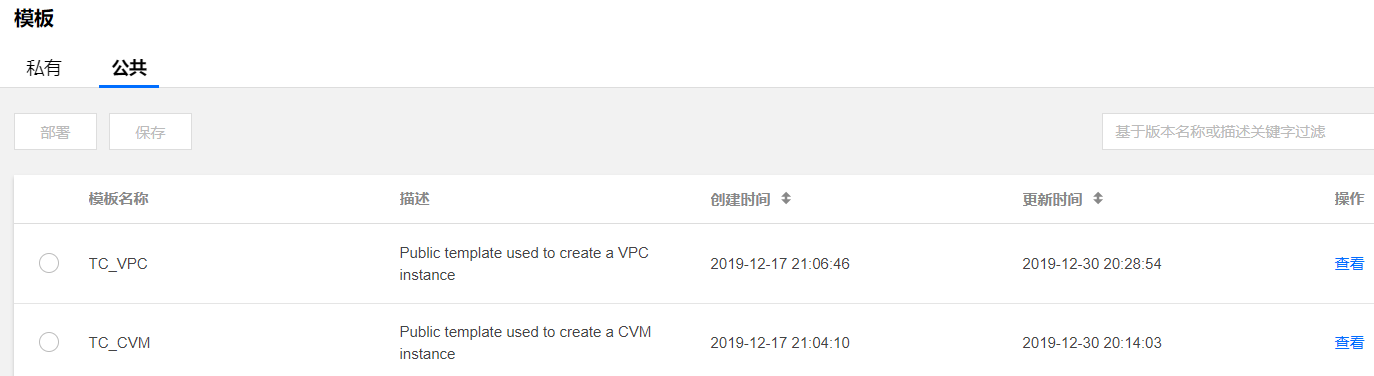The image size is (1374, 376).
Task: Click the TC_VPC template name
Action: click(118, 264)
